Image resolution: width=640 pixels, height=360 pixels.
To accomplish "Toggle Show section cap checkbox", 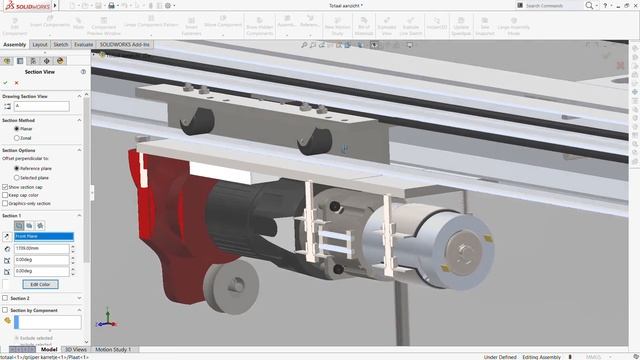I will point(5,187).
